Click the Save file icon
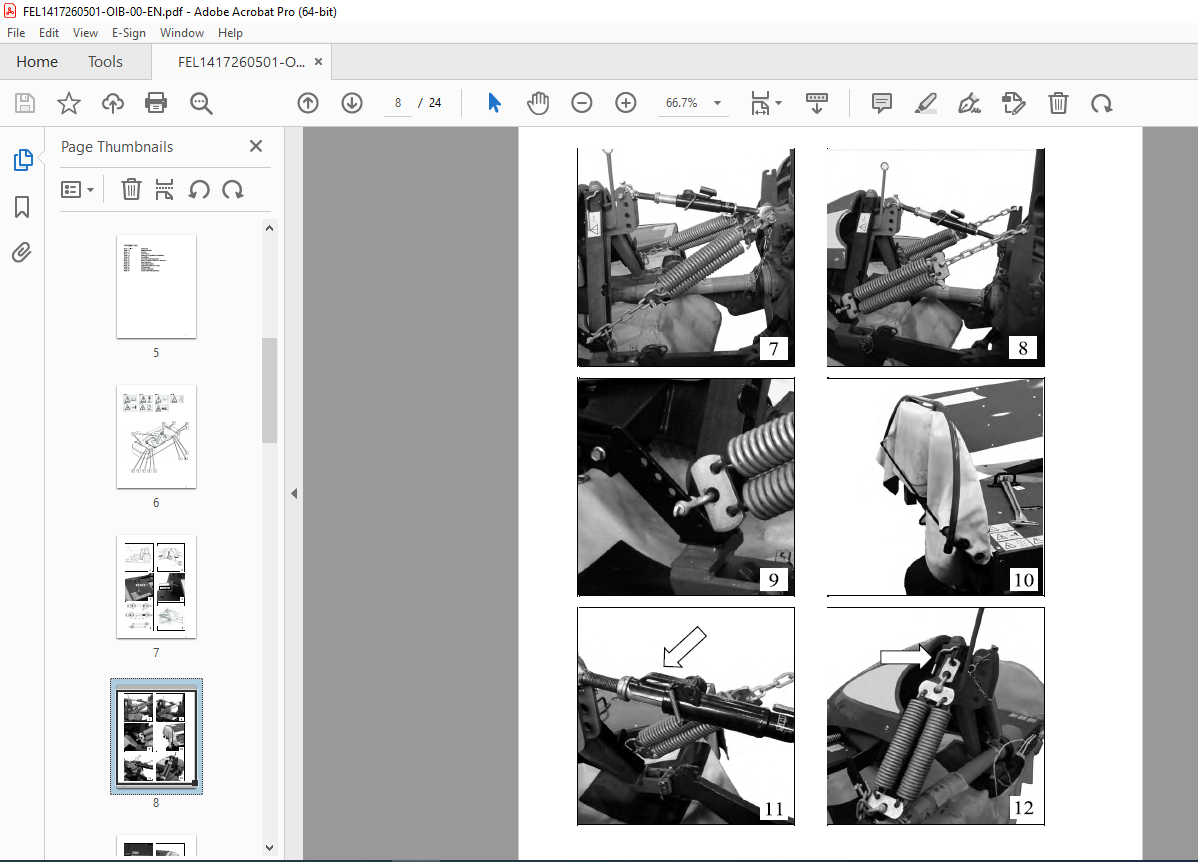This screenshot has height=862, width=1198. coord(24,103)
